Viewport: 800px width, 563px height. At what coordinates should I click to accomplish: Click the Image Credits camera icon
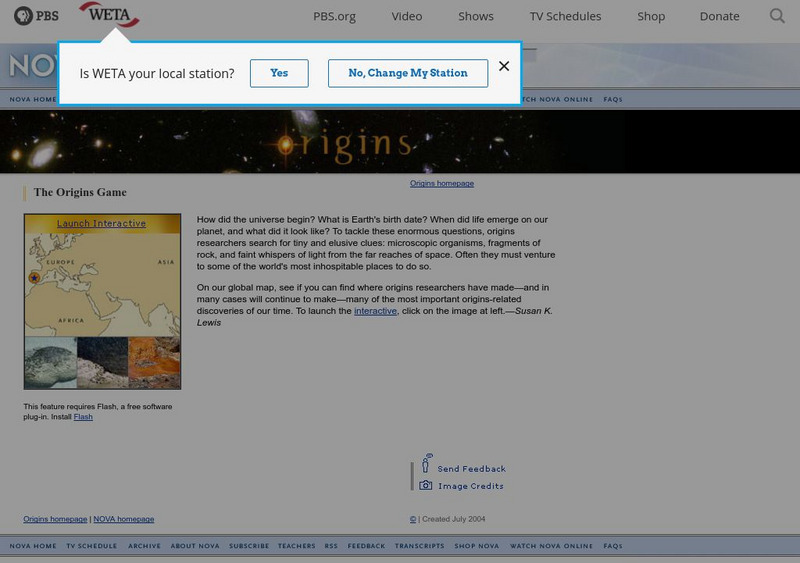point(426,485)
